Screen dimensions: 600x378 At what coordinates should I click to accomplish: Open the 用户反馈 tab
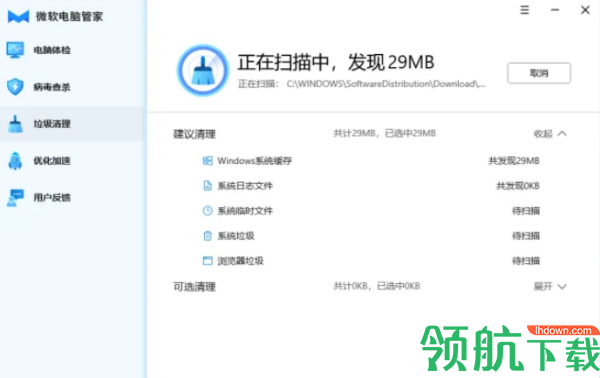(52, 197)
